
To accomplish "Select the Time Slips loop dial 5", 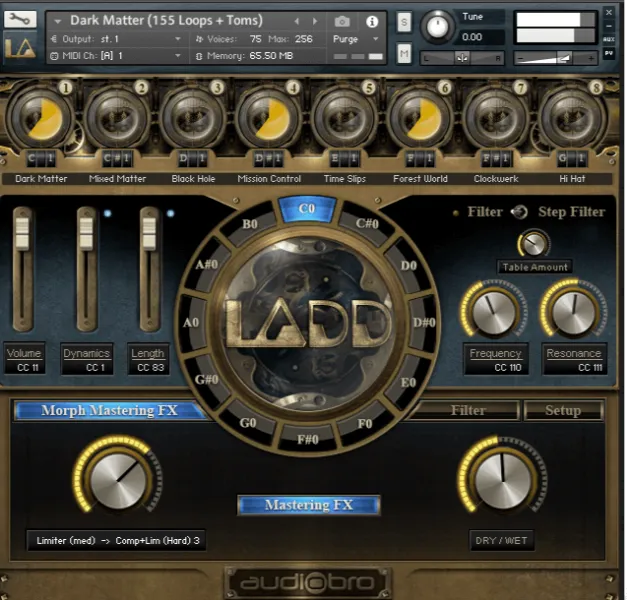I will pyautogui.click(x=344, y=118).
